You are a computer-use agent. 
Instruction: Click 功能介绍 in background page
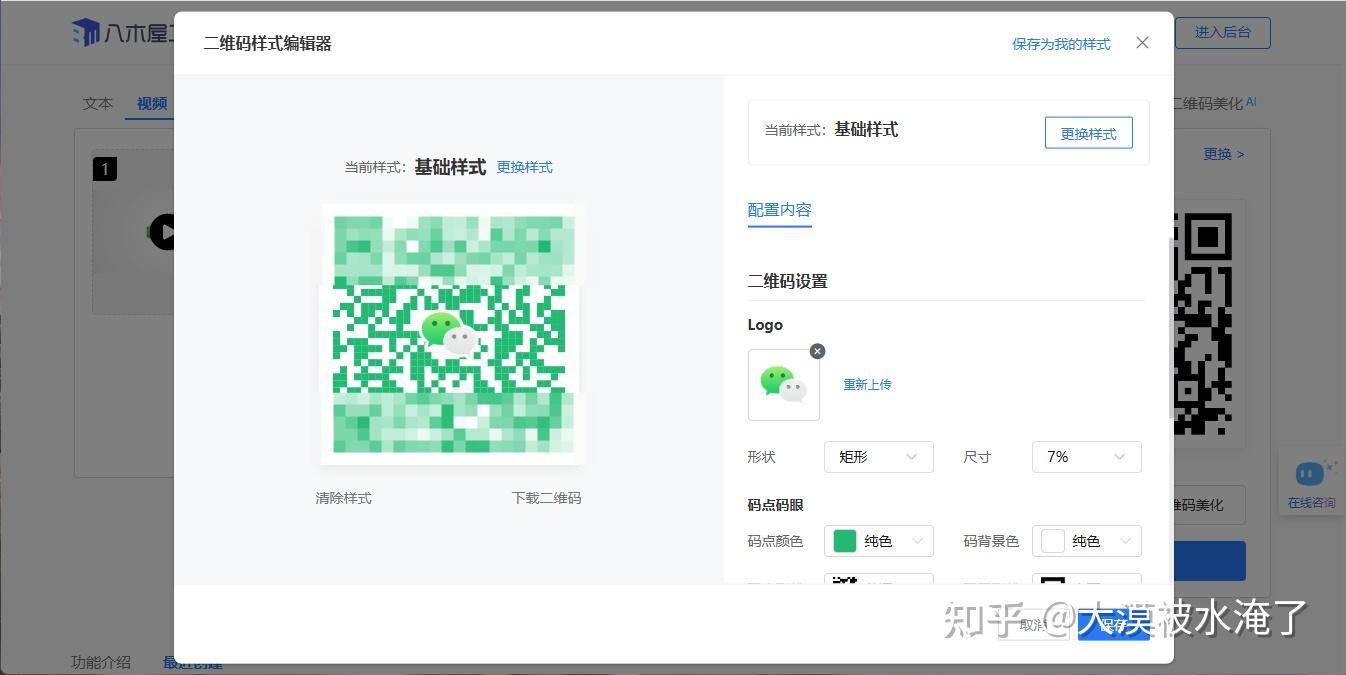click(100, 662)
